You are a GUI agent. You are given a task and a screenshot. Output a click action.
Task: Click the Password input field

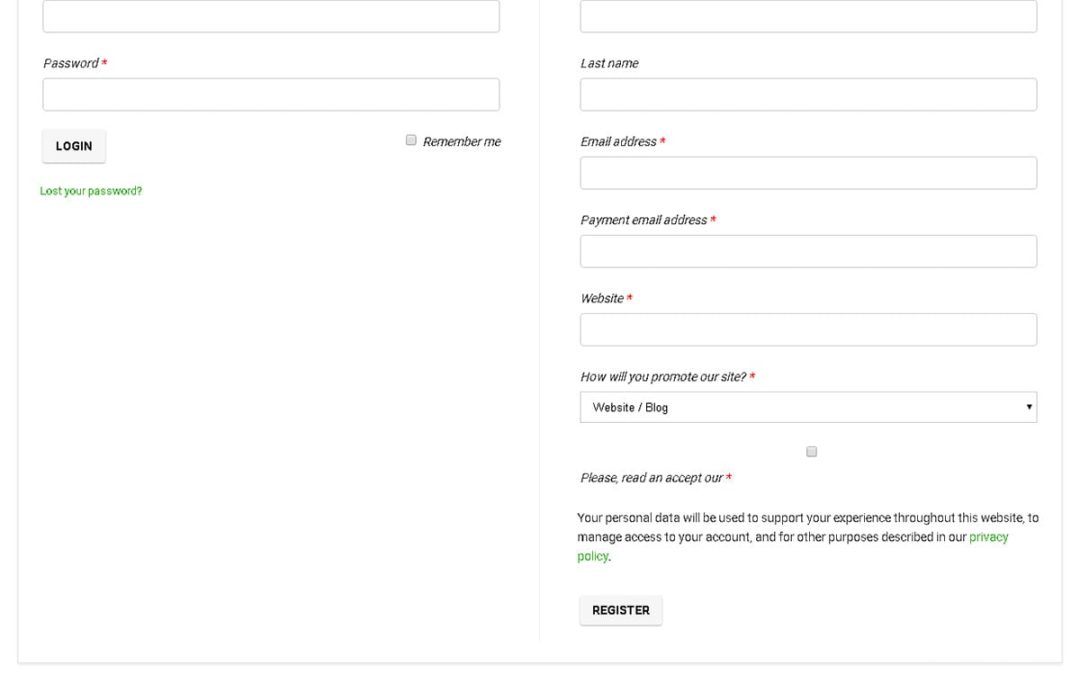pos(270,95)
